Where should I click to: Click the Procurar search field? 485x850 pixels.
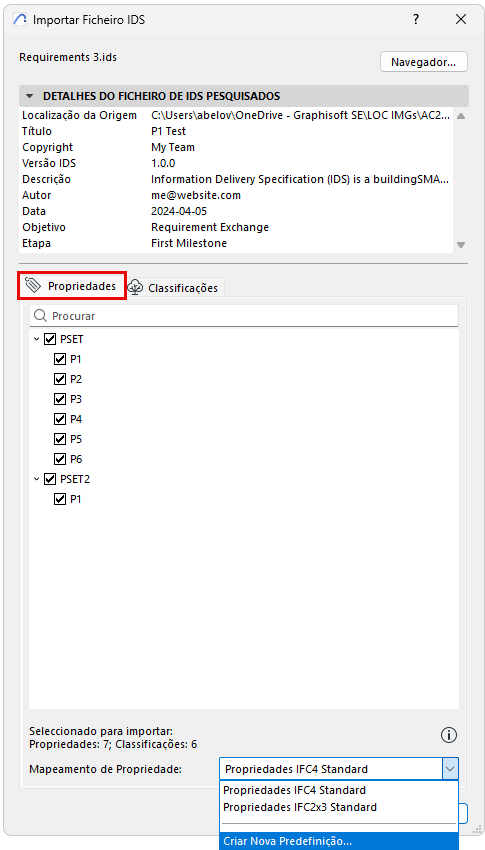pos(244,315)
